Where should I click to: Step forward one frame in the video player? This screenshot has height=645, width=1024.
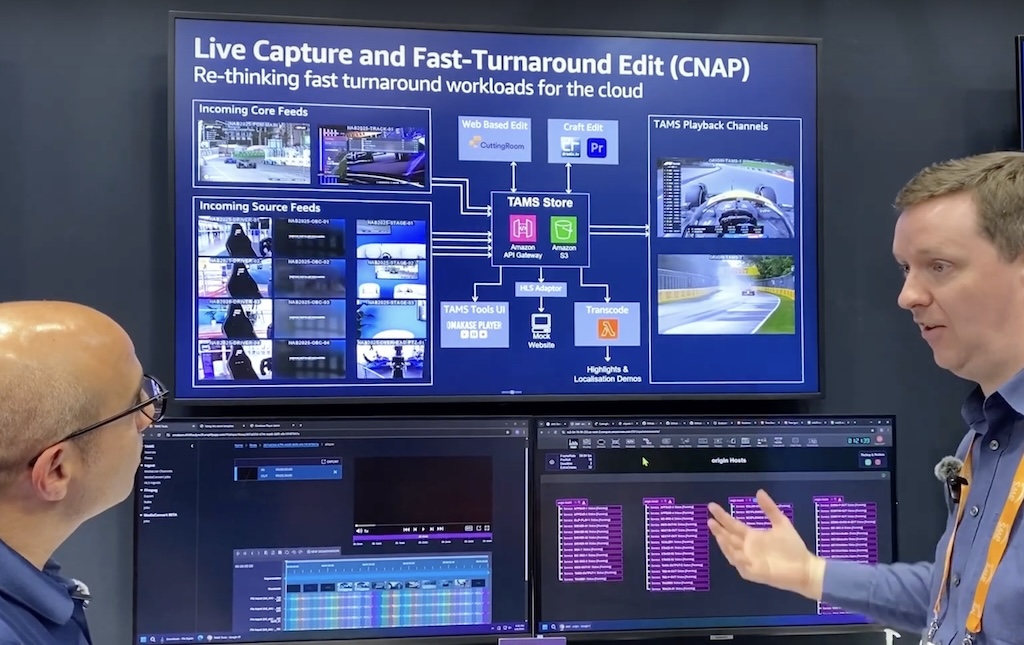pos(432,529)
